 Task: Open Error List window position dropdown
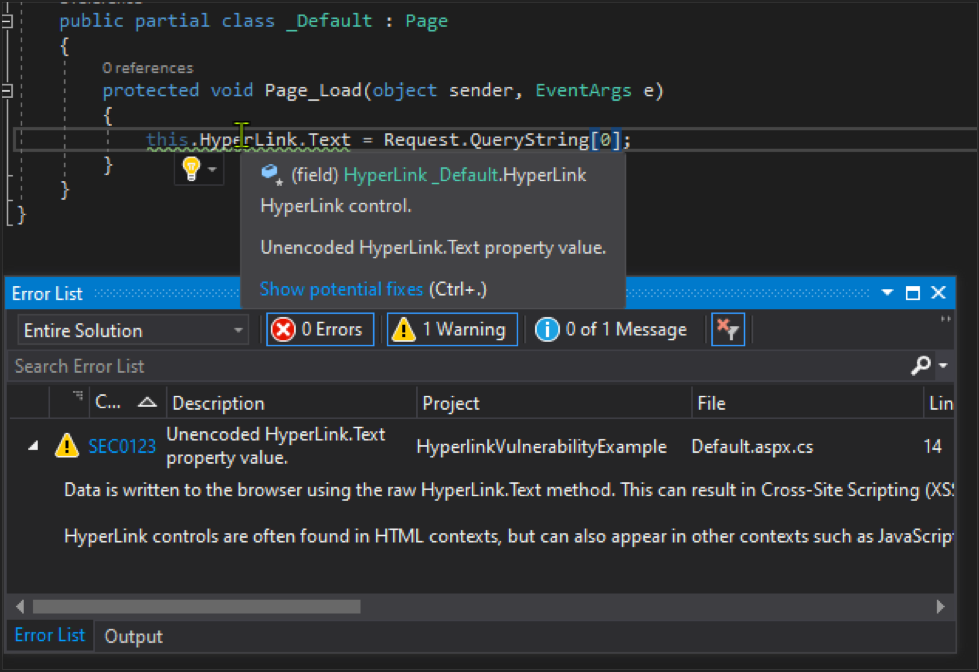pos(887,292)
